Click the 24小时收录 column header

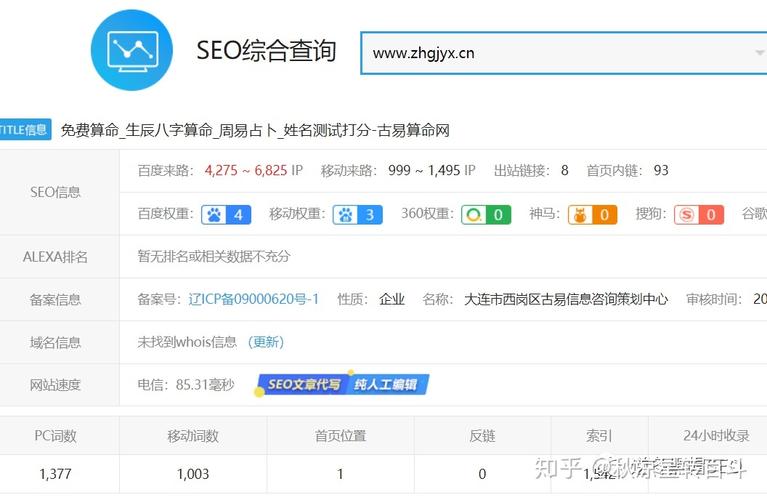pos(717,435)
